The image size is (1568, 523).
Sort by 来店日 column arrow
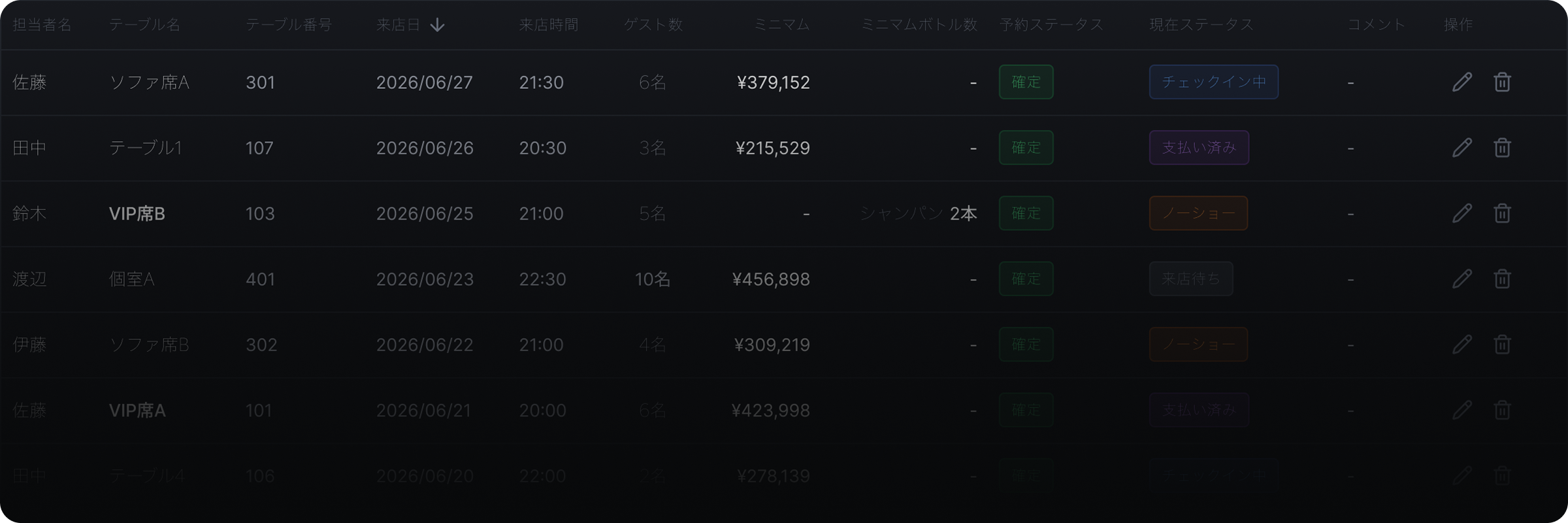pyautogui.click(x=437, y=25)
